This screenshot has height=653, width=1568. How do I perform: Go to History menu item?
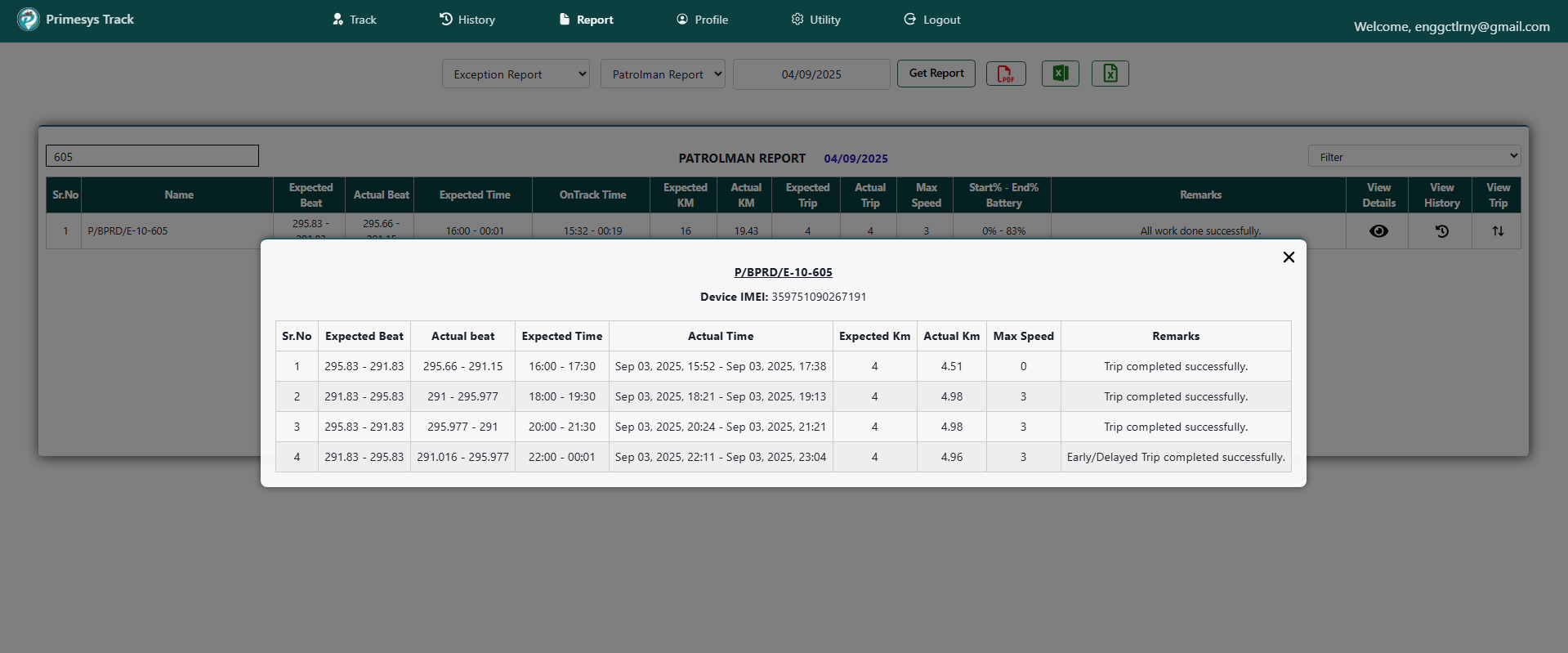467,20
